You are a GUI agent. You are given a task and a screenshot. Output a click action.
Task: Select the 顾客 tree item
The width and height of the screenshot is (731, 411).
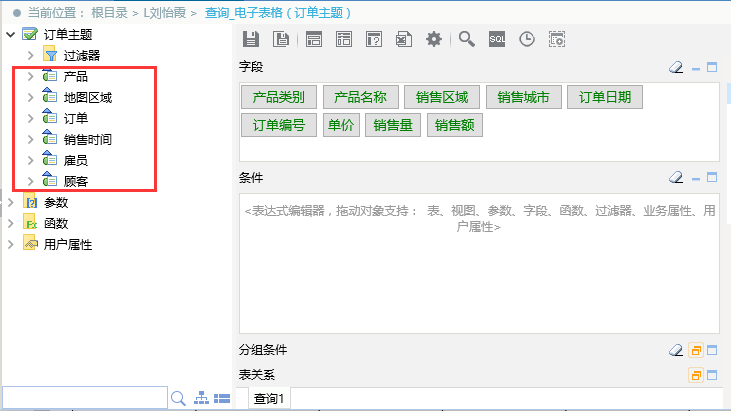pos(76,181)
